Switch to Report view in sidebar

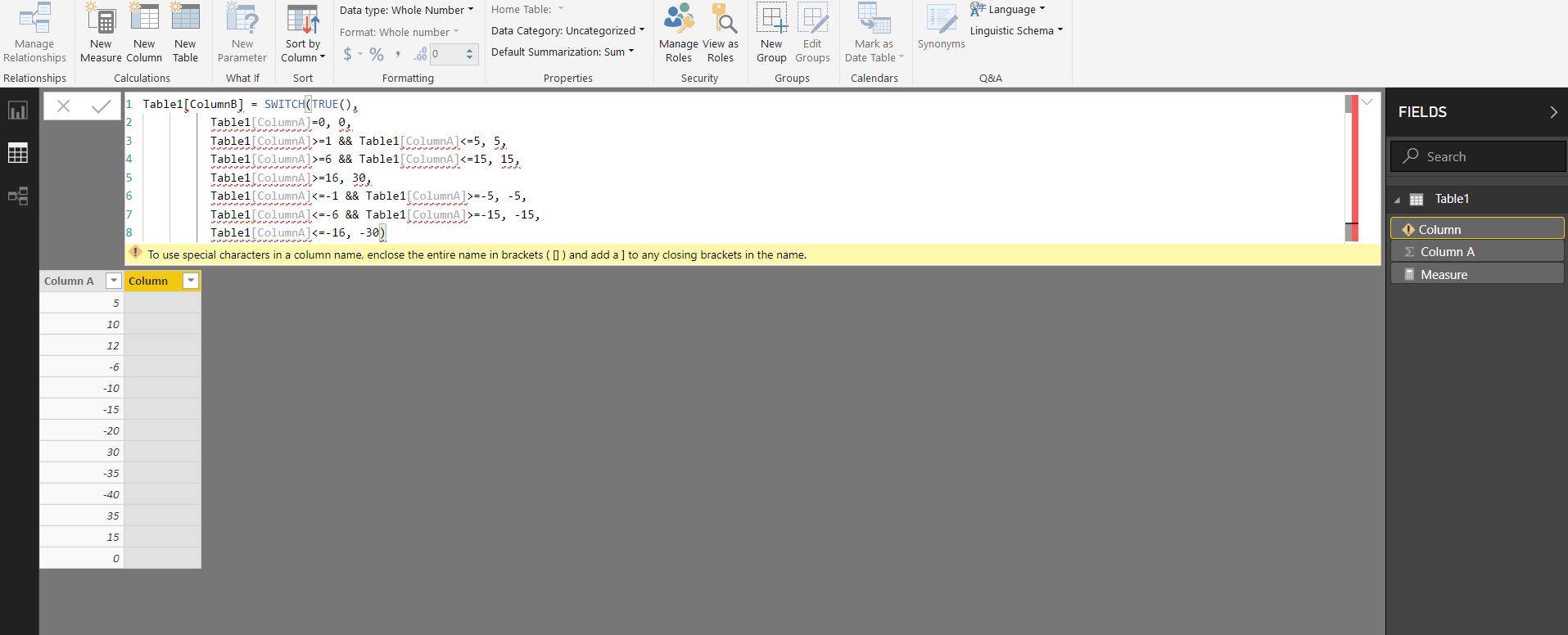pos(18,110)
